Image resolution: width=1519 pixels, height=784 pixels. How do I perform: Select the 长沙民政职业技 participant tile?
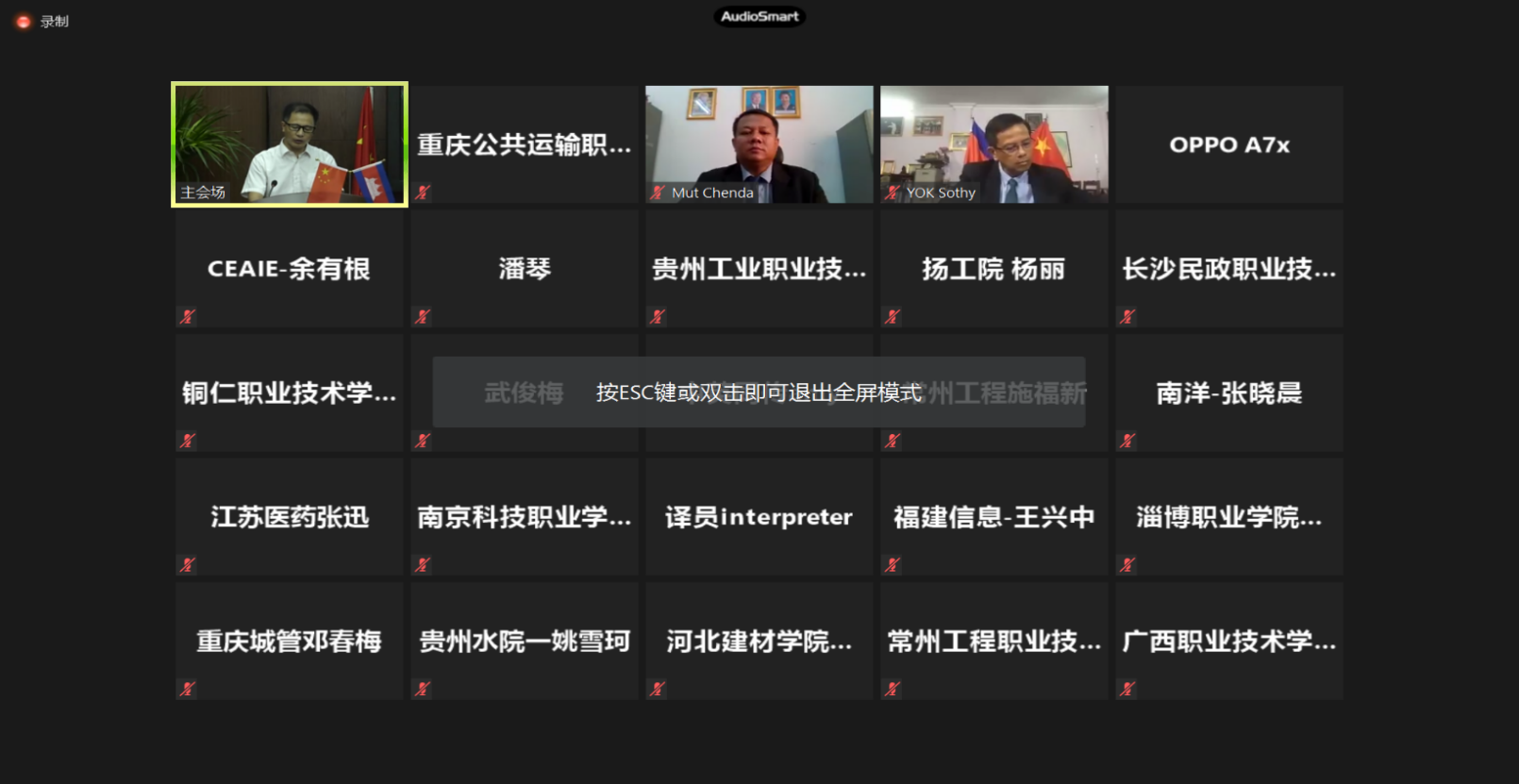tap(1228, 269)
